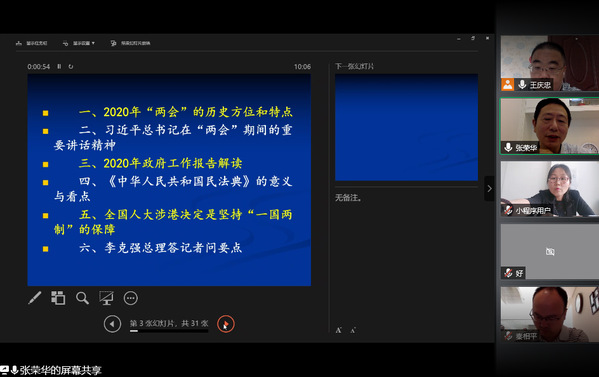Click the muted mic on 小程序用户 tile

coord(508,210)
